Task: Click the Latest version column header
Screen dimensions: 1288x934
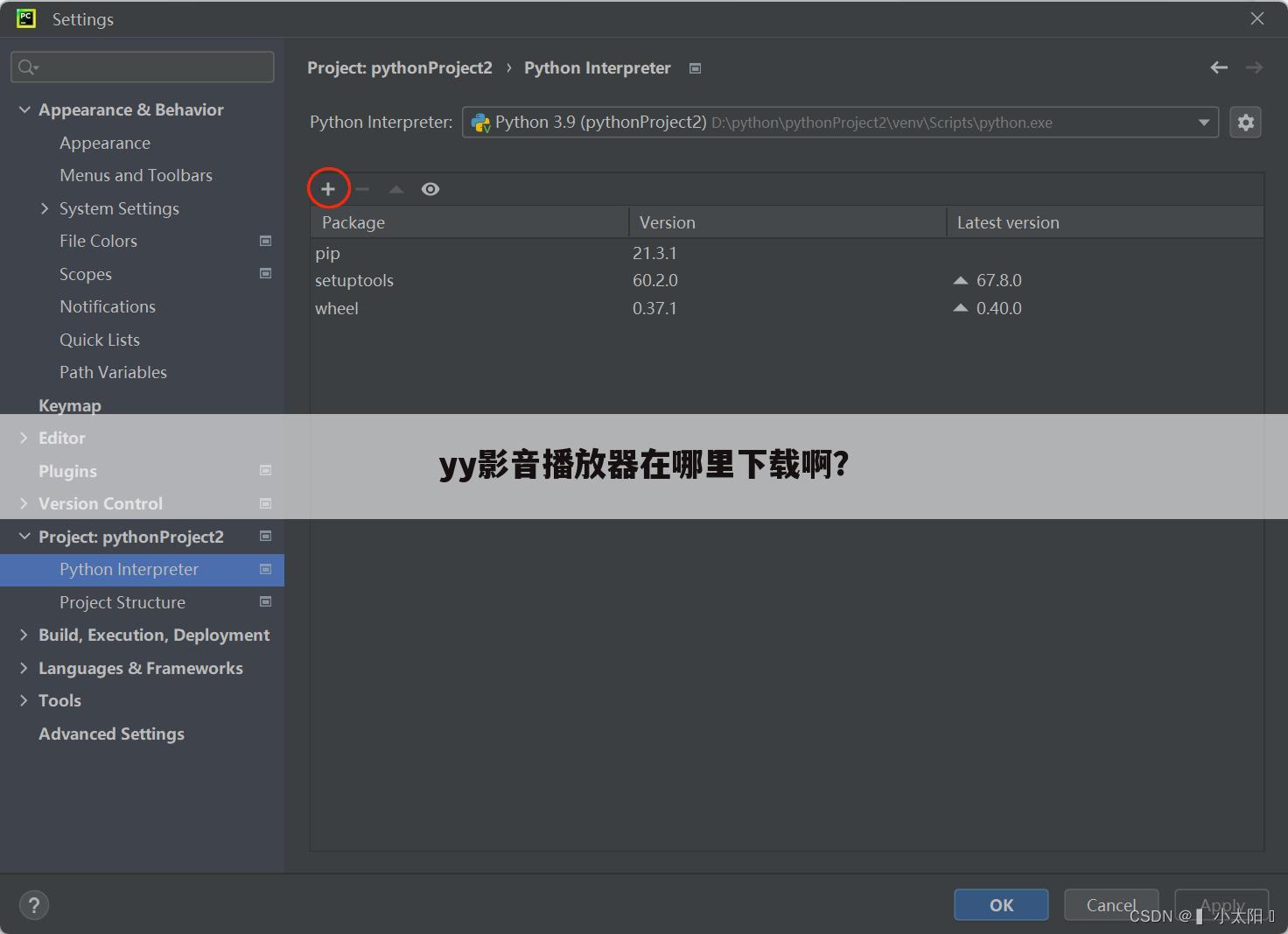Action: coord(1105,222)
